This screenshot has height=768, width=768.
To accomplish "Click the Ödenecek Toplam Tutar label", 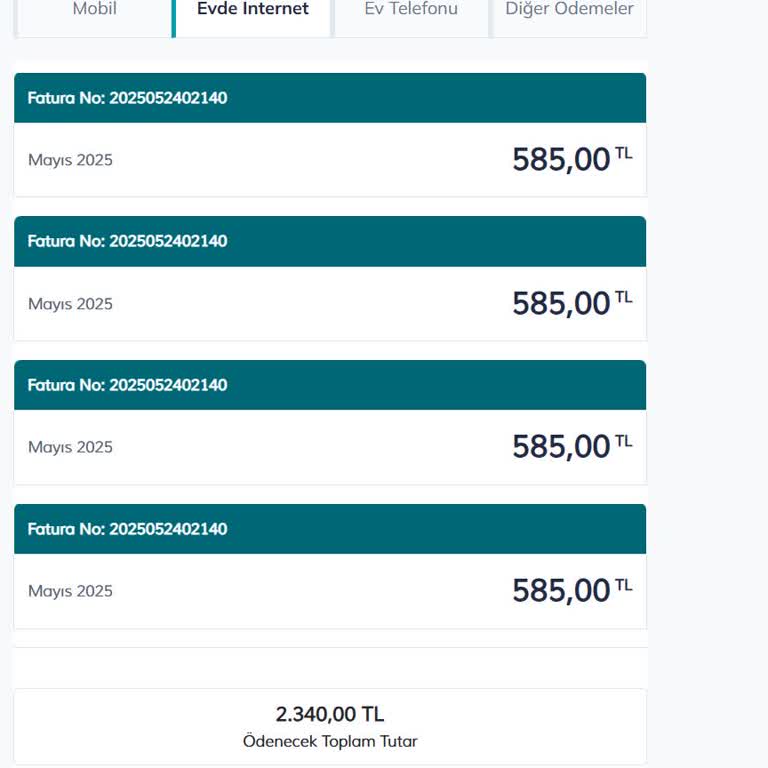I will coord(330,742).
